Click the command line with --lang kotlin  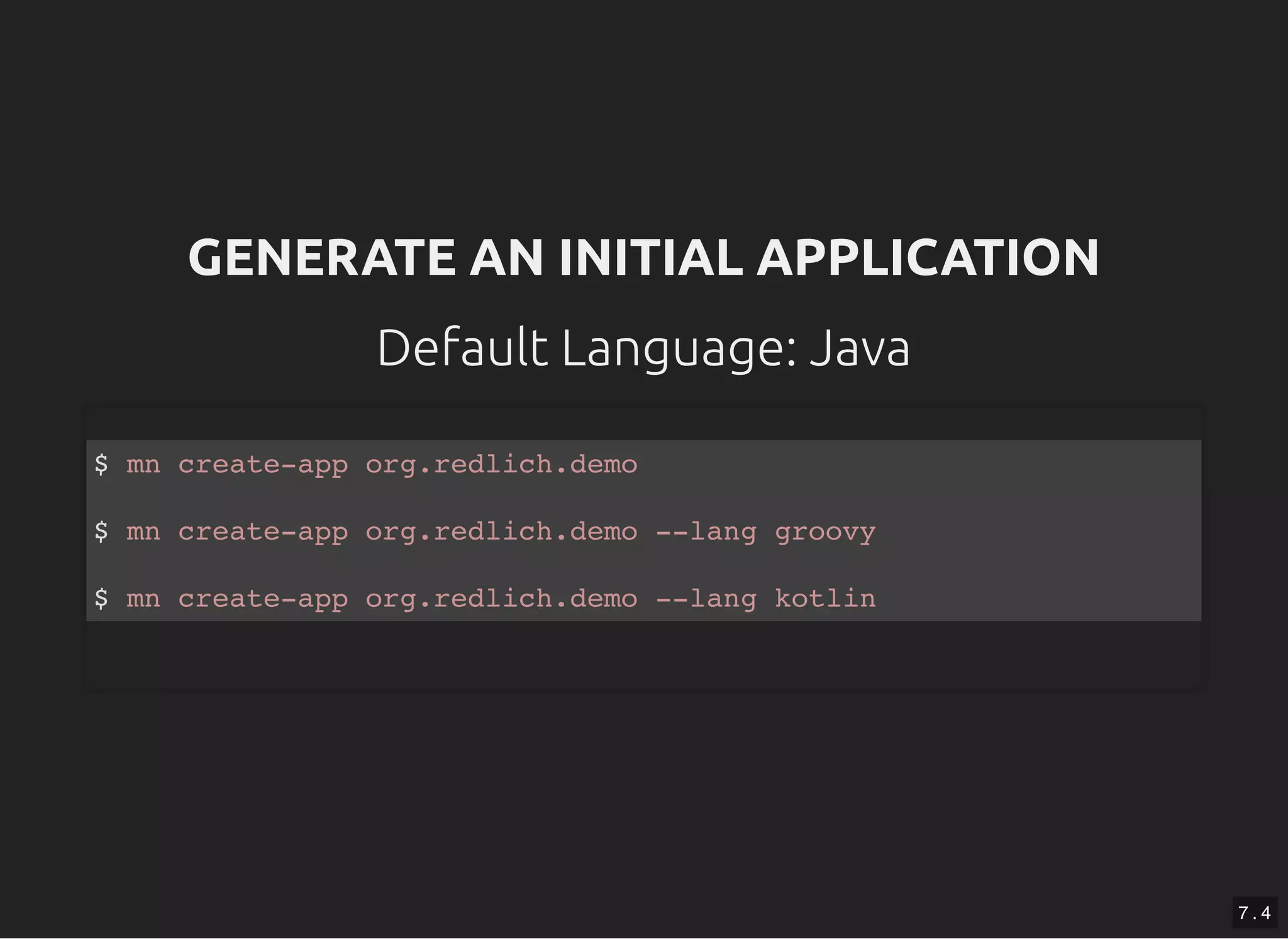tap(485, 599)
